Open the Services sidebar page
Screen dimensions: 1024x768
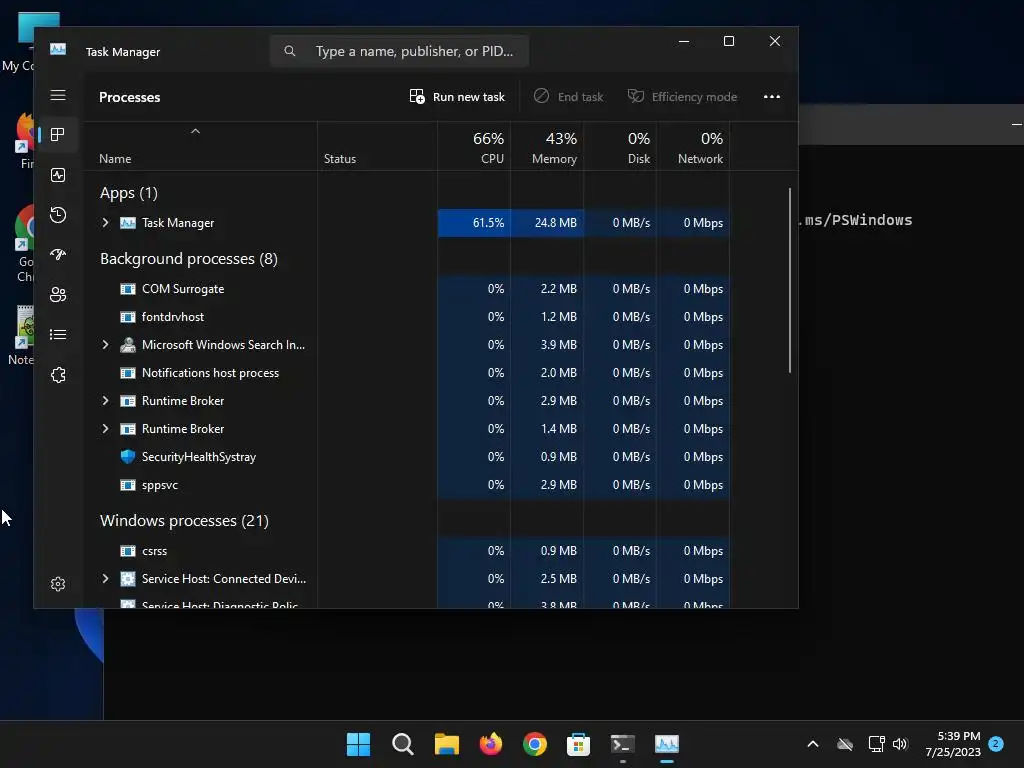tap(58, 375)
